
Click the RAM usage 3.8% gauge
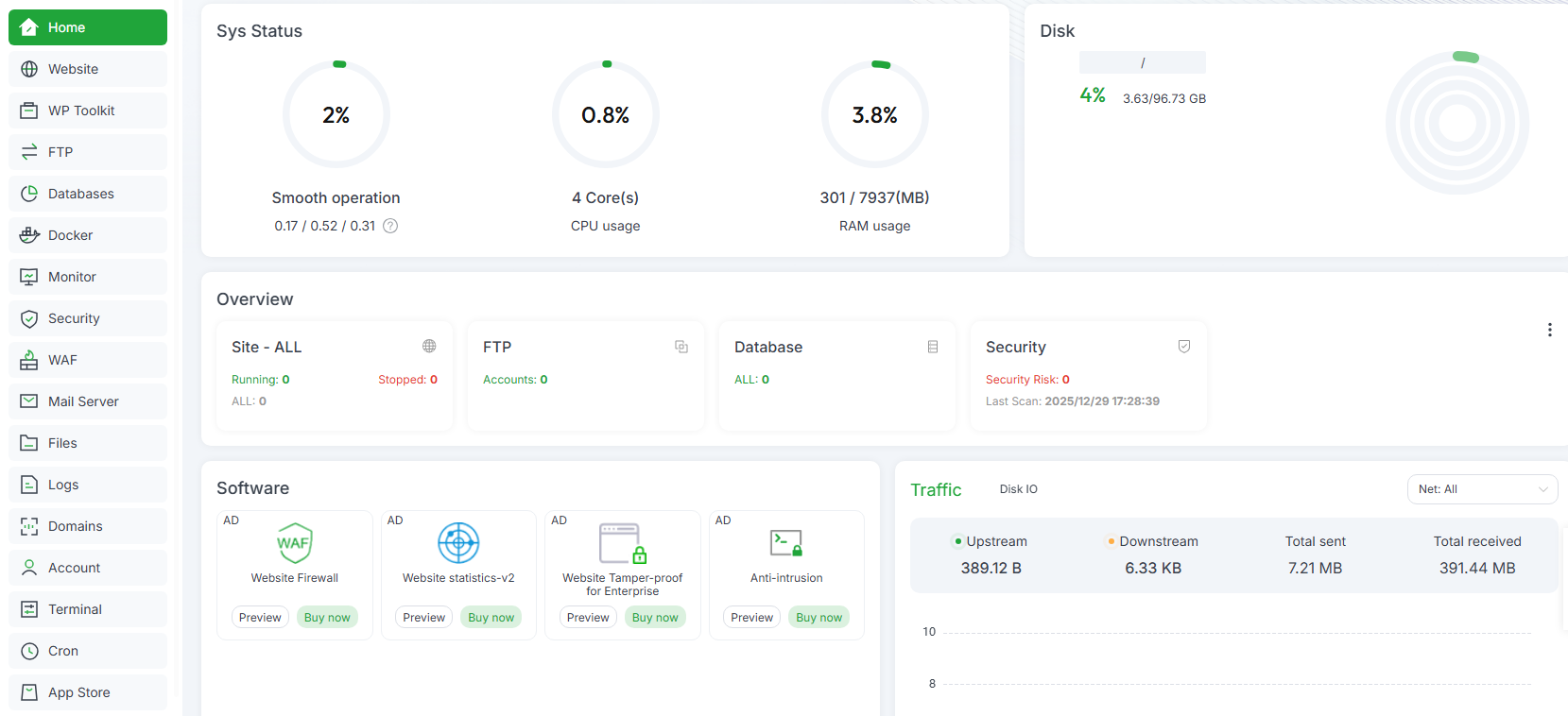(874, 115)
